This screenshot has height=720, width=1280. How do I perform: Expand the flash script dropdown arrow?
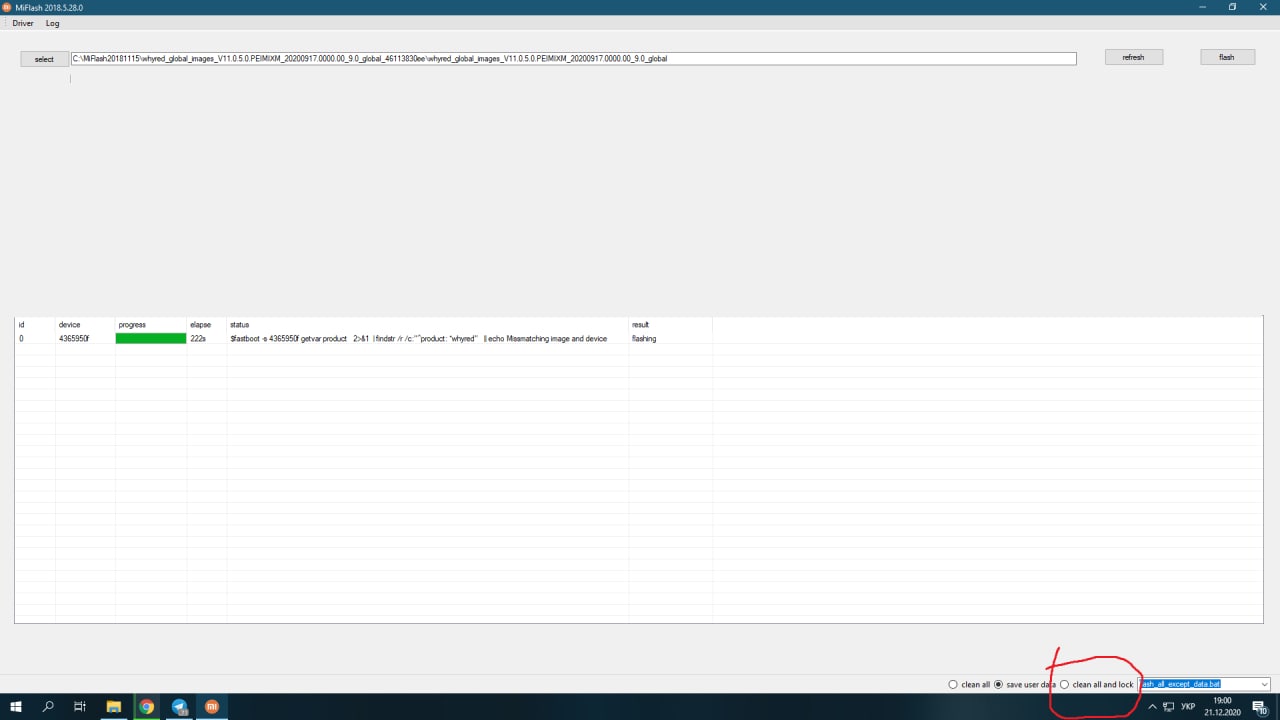coord(1265,684)
